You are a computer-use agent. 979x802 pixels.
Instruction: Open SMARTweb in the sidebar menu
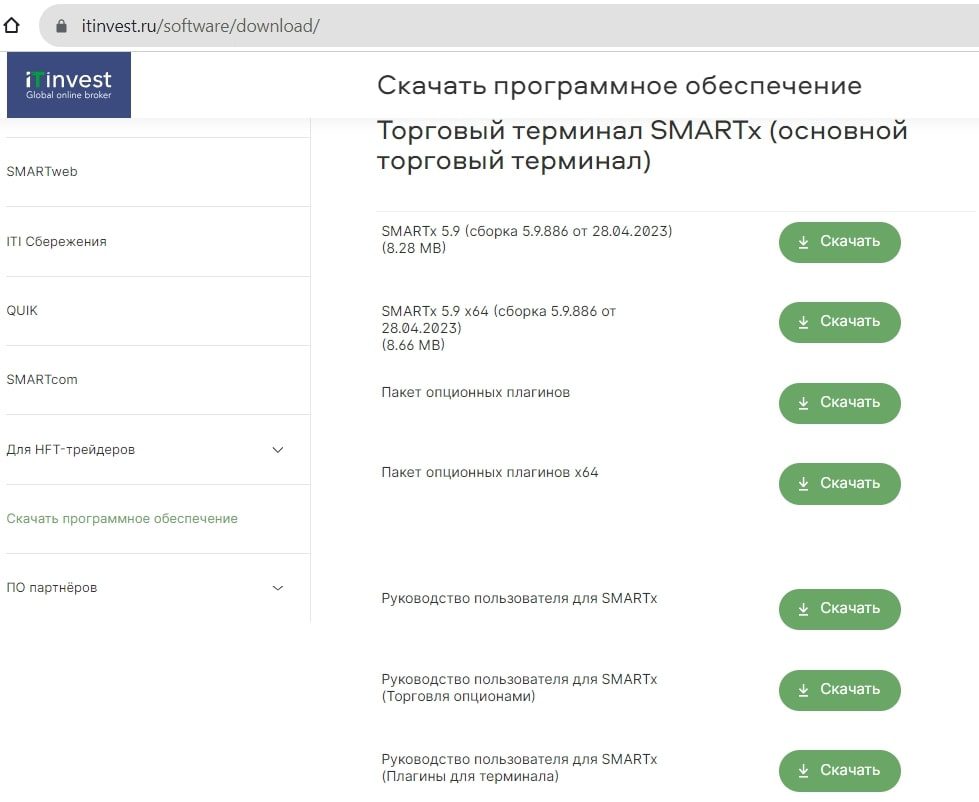pos(42,172)
